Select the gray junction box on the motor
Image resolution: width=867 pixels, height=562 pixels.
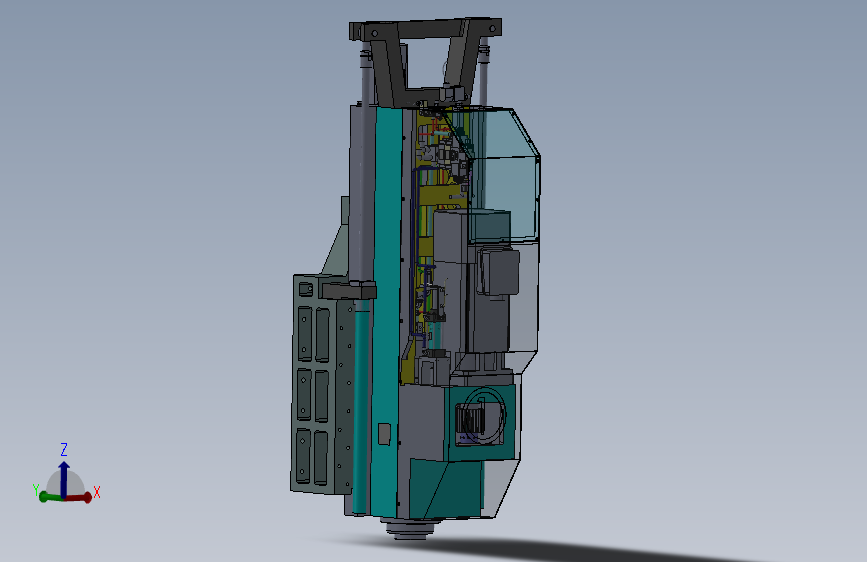click(x=499, y=272)
